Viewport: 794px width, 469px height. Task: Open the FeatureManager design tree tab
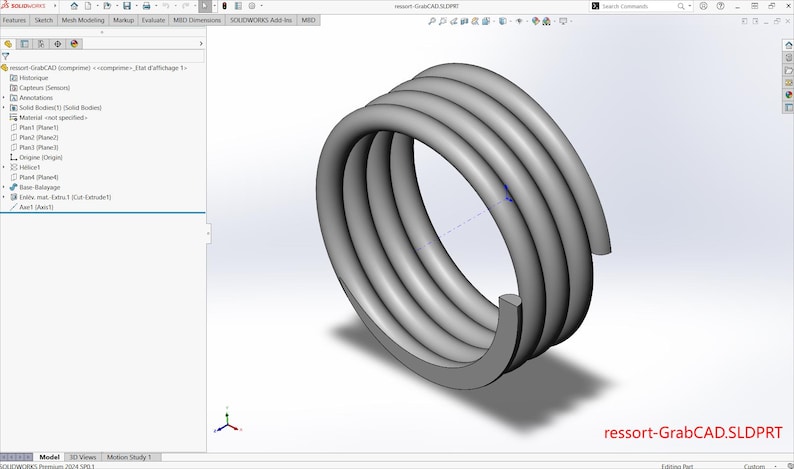pos(8,44)
